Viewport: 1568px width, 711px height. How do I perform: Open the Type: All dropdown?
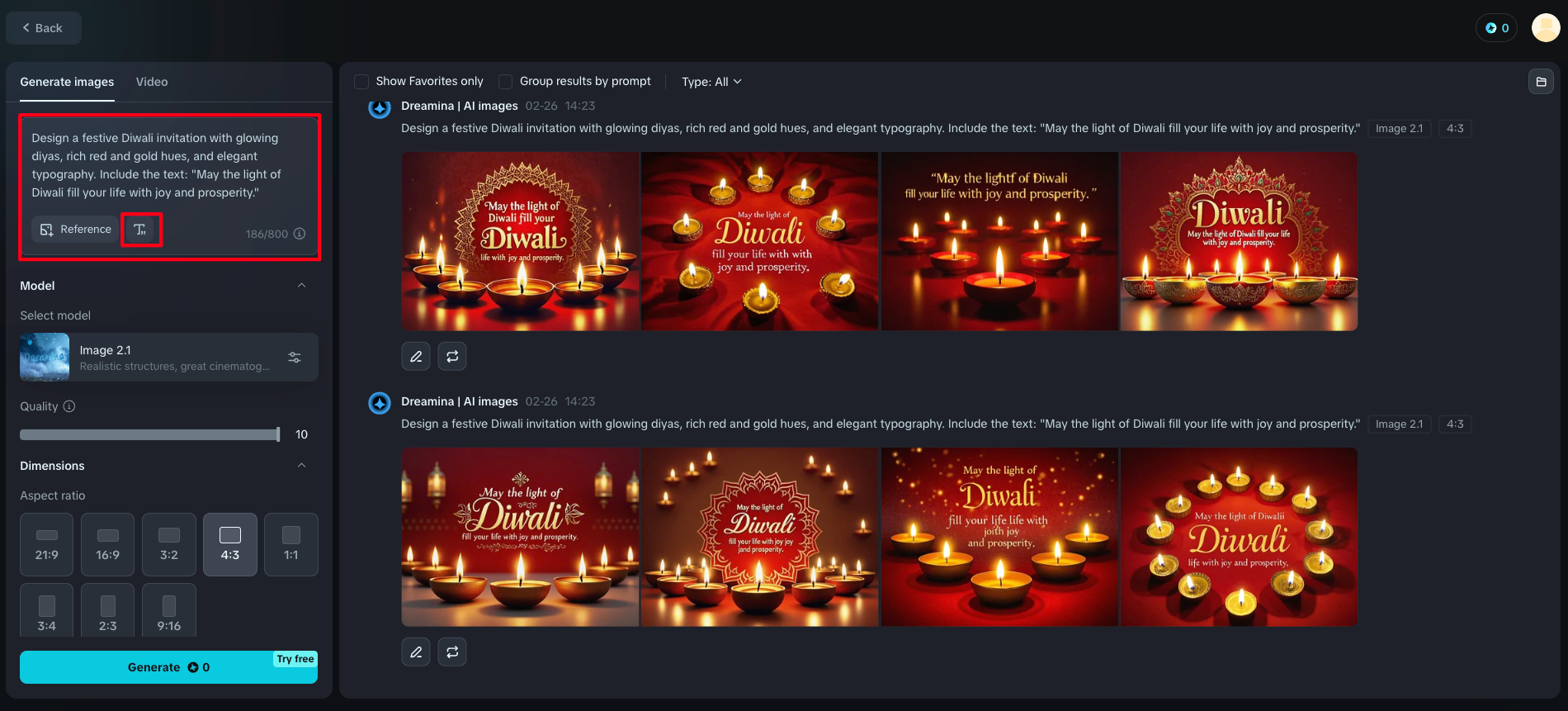pos(711,82)
